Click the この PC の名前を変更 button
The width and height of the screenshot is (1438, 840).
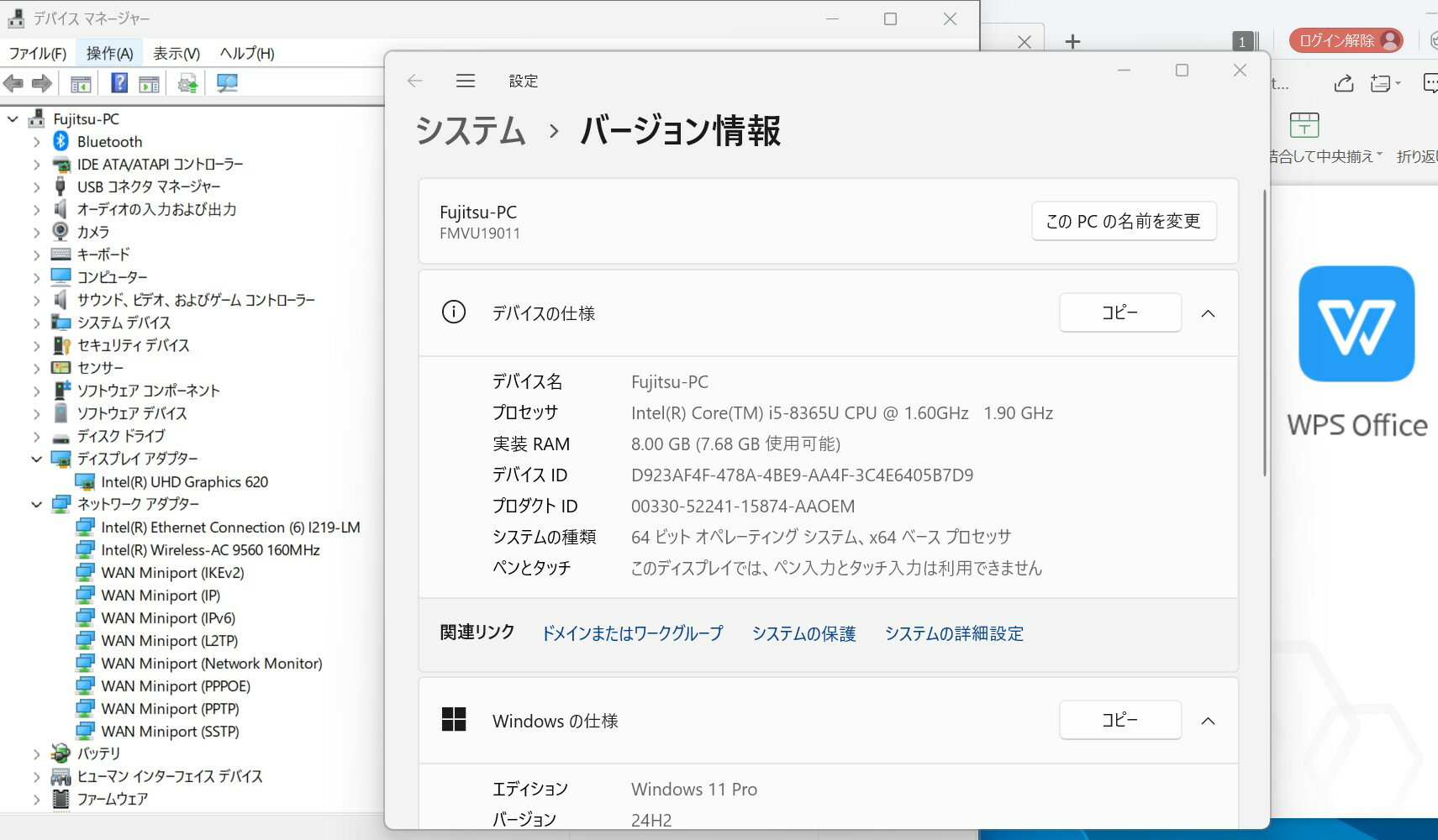1123,221
